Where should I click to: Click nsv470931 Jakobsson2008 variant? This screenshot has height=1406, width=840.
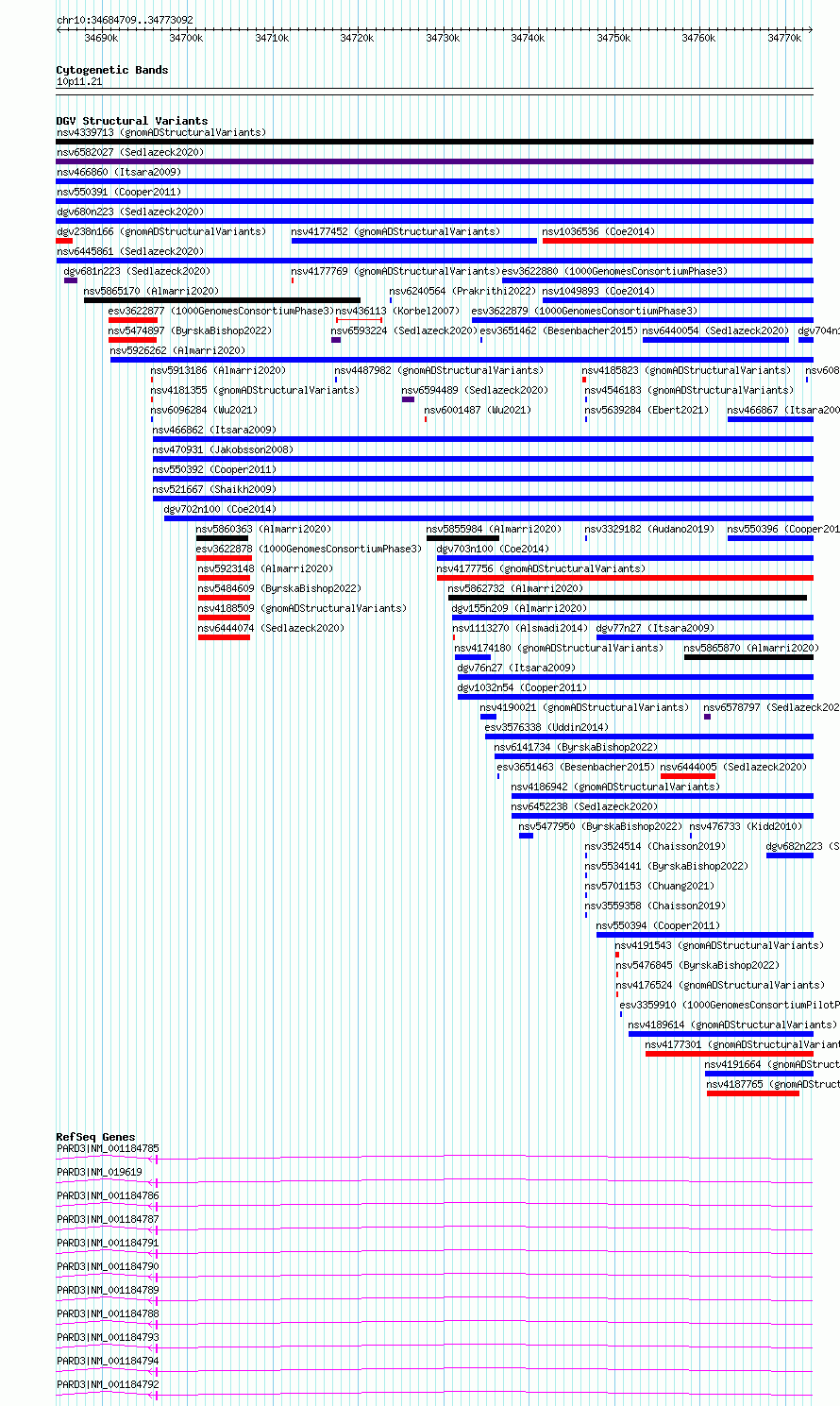point(223,449)
